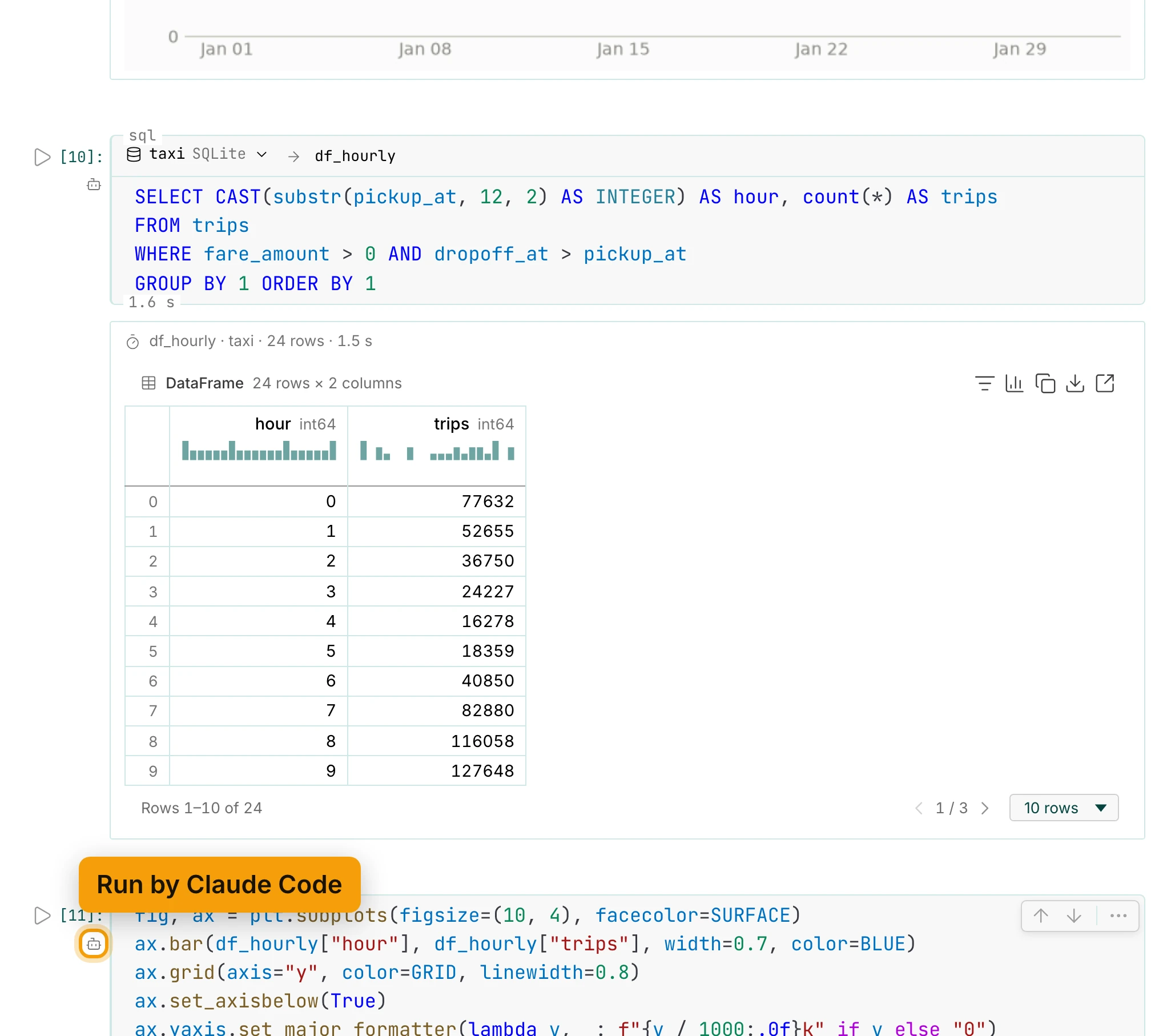This screenshot has width=1167, height=1036.
Task: Click the 'Jan 15' axis label on the chart
Action: (623, 49)
